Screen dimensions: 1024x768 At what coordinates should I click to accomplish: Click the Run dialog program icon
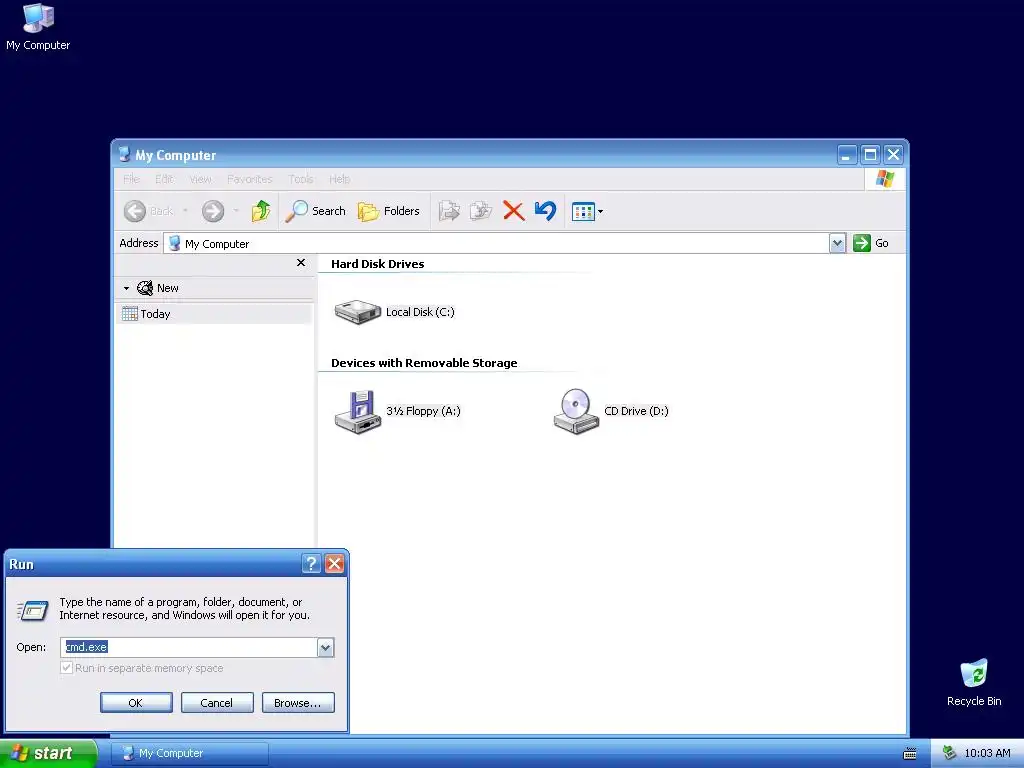click(32, 611)
